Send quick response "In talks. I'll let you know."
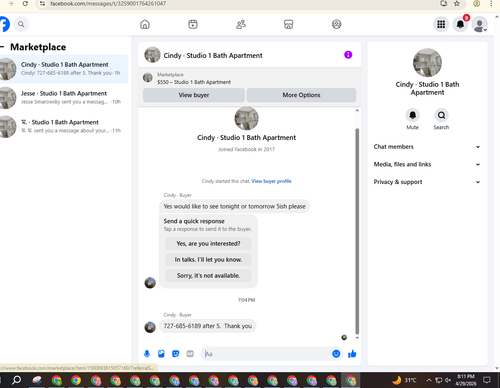Viewport: 500px width, 388px height. point(208,260)
